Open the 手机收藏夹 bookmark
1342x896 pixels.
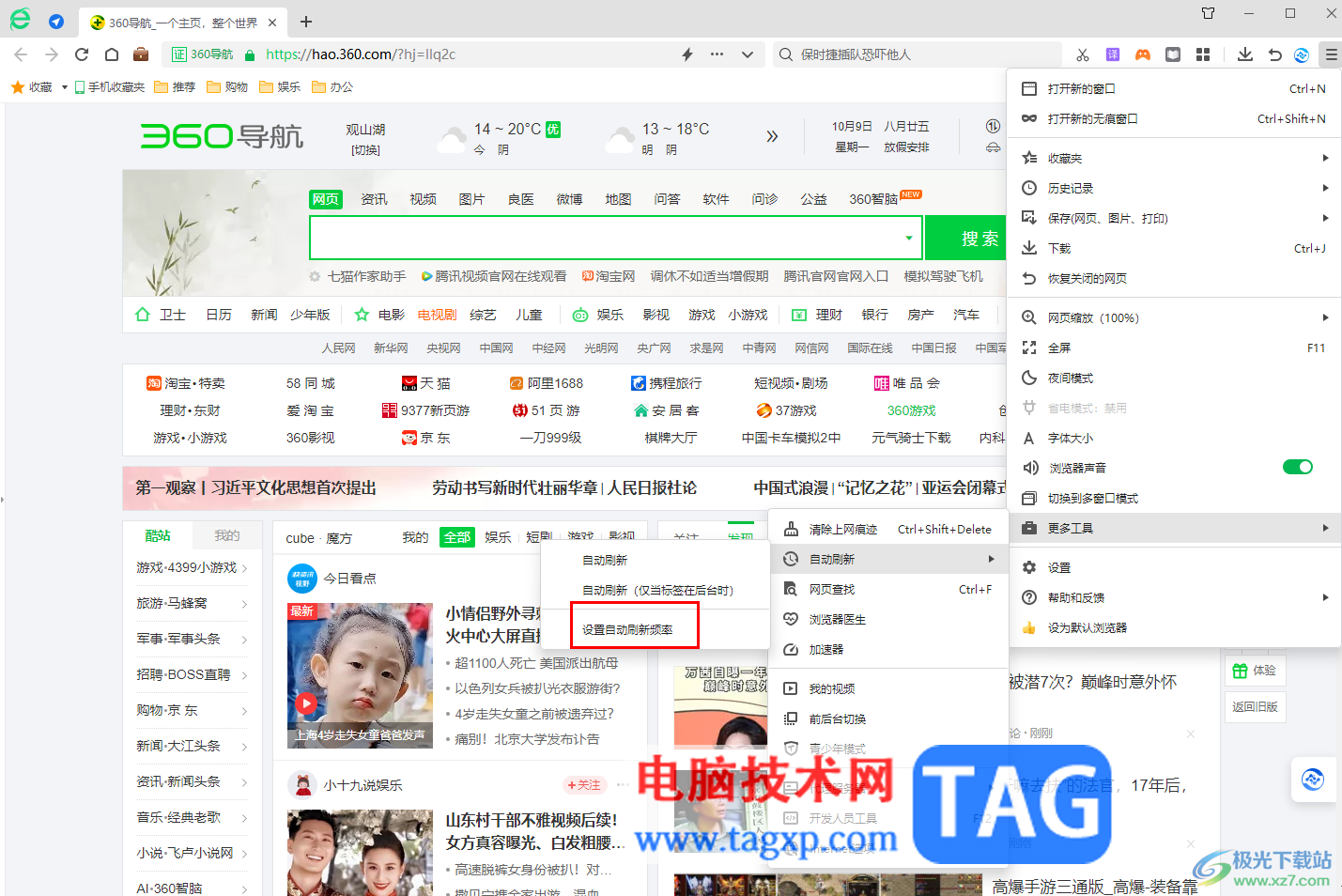[x=110, y=87]
